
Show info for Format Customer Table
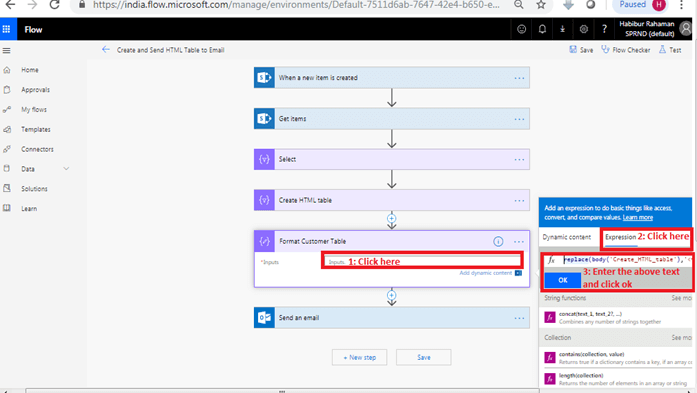coord(498,241)
